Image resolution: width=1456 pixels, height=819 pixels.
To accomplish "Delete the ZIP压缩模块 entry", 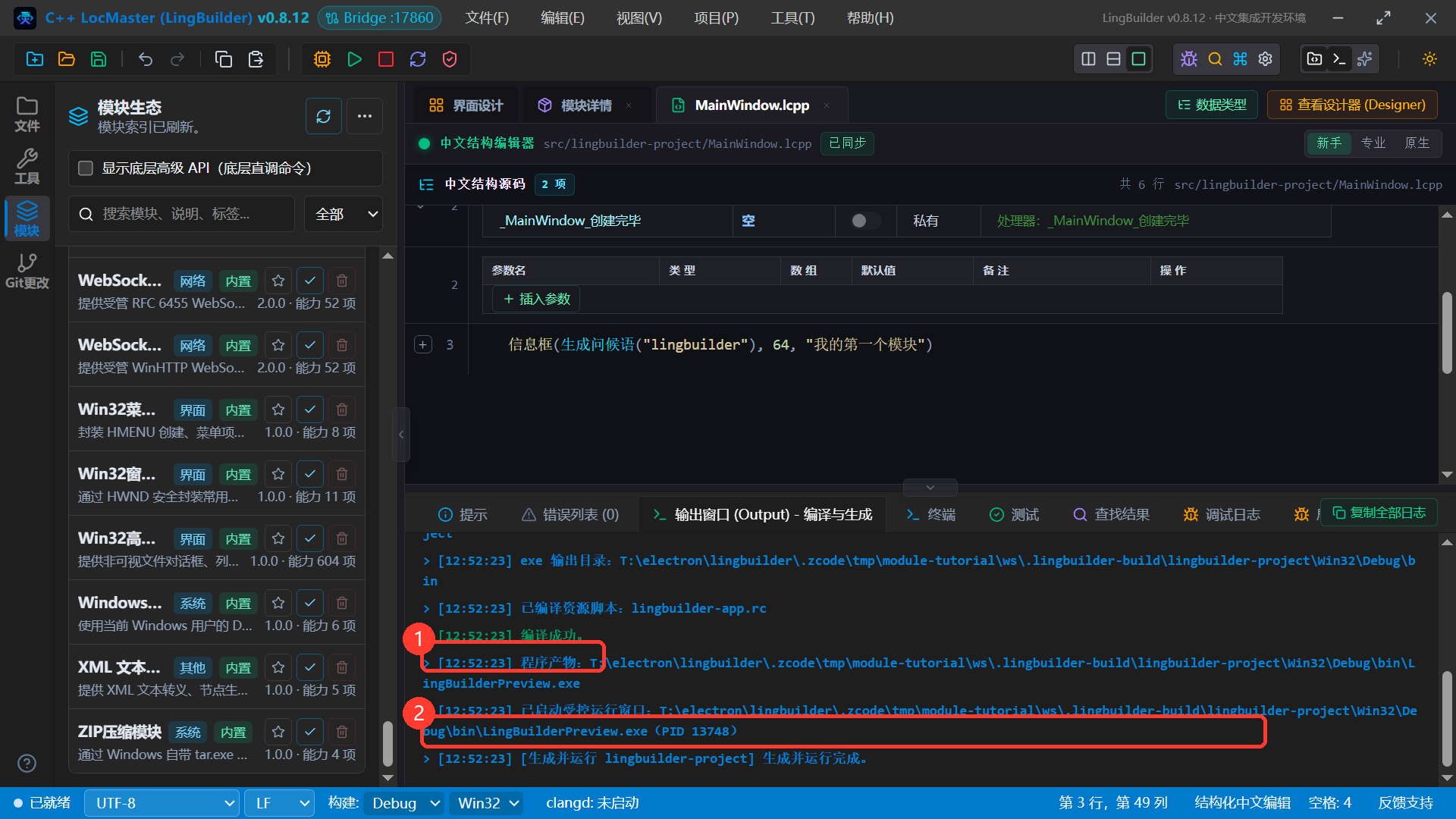I will [342, 732].
